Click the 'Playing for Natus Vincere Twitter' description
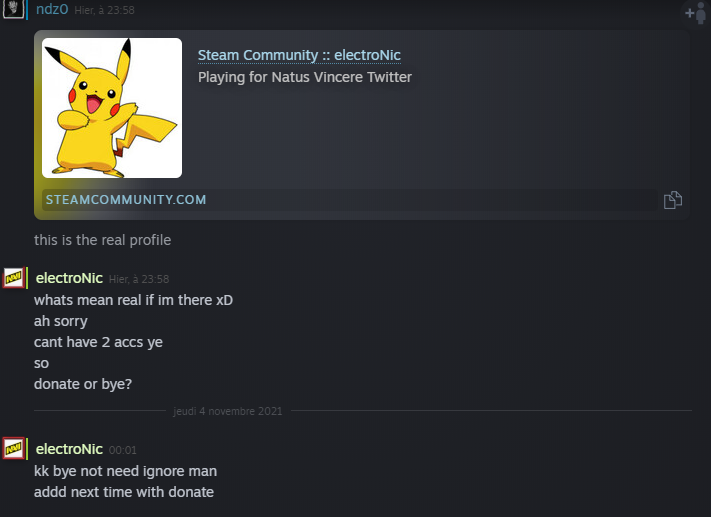This screenshot has height=517, width=711. [305, 77]
